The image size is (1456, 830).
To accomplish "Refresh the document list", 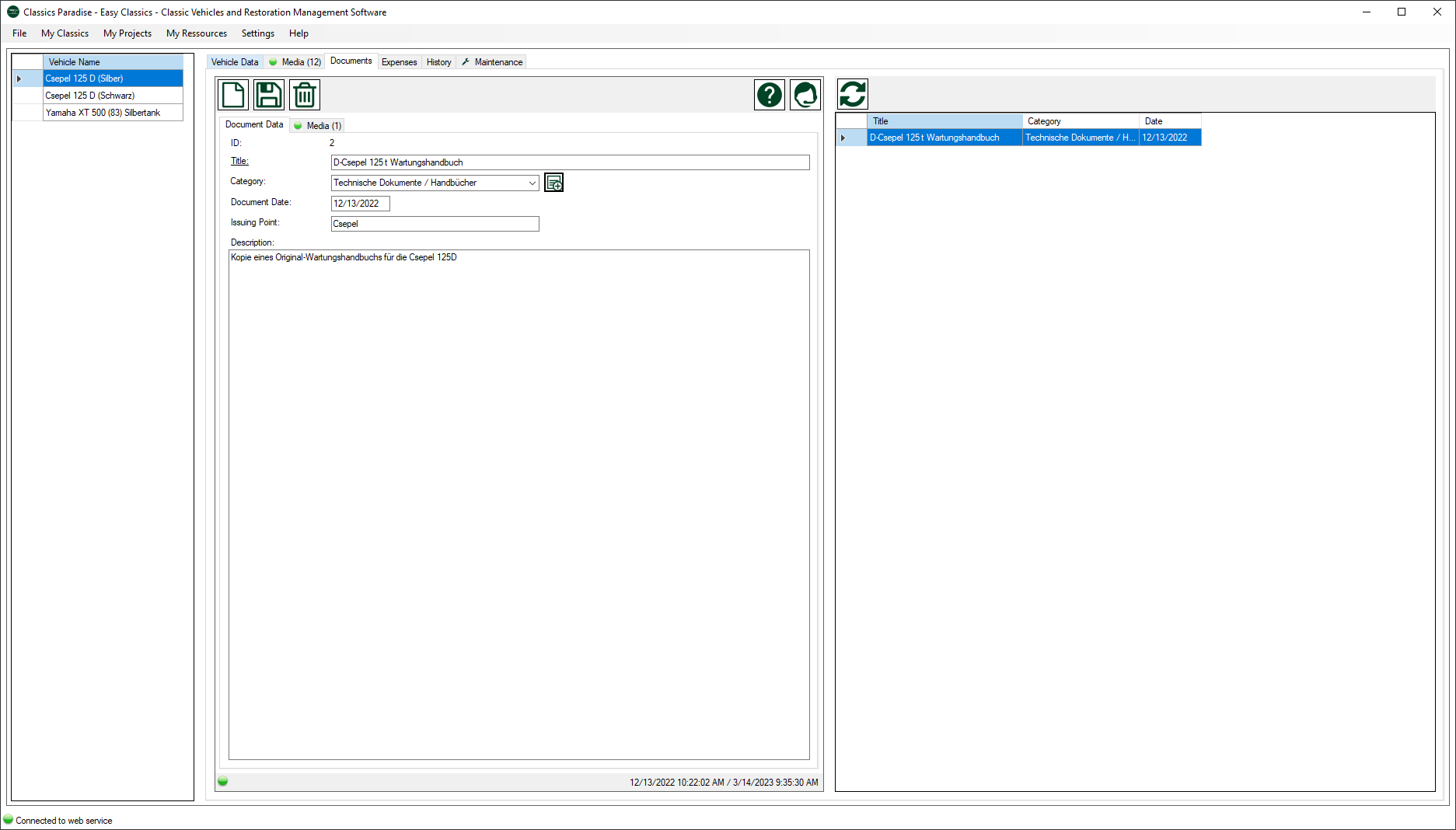I will [x=852, y=95].
